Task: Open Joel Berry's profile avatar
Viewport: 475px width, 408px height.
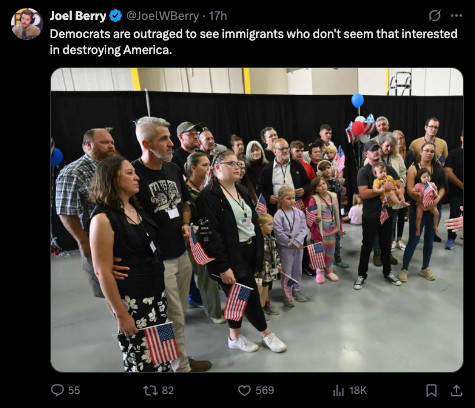Action: pyautogui.click(x=27, y=24)
